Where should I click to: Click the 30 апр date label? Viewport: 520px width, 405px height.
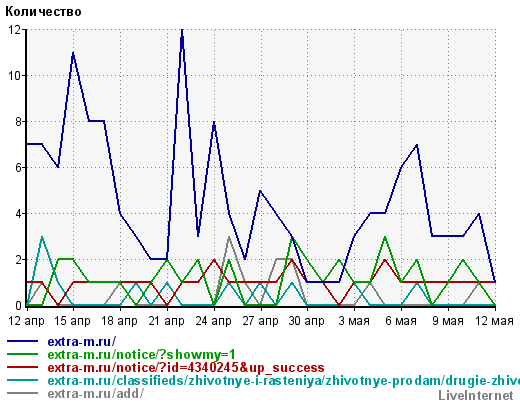[307, 321]
